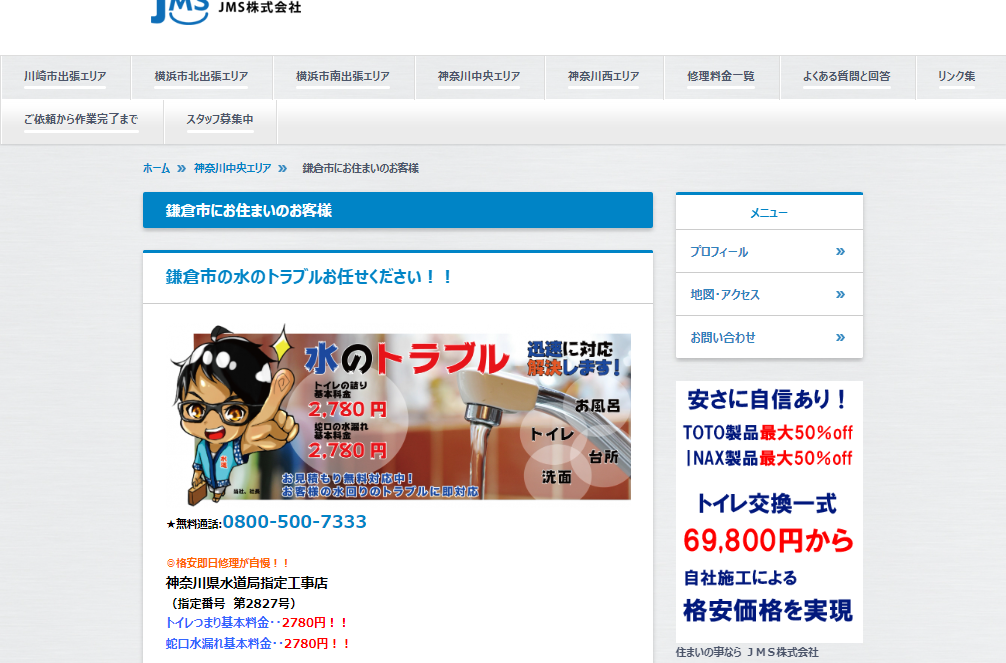
Task: Click the JMS company logo
Action: [x=225, y=9]
